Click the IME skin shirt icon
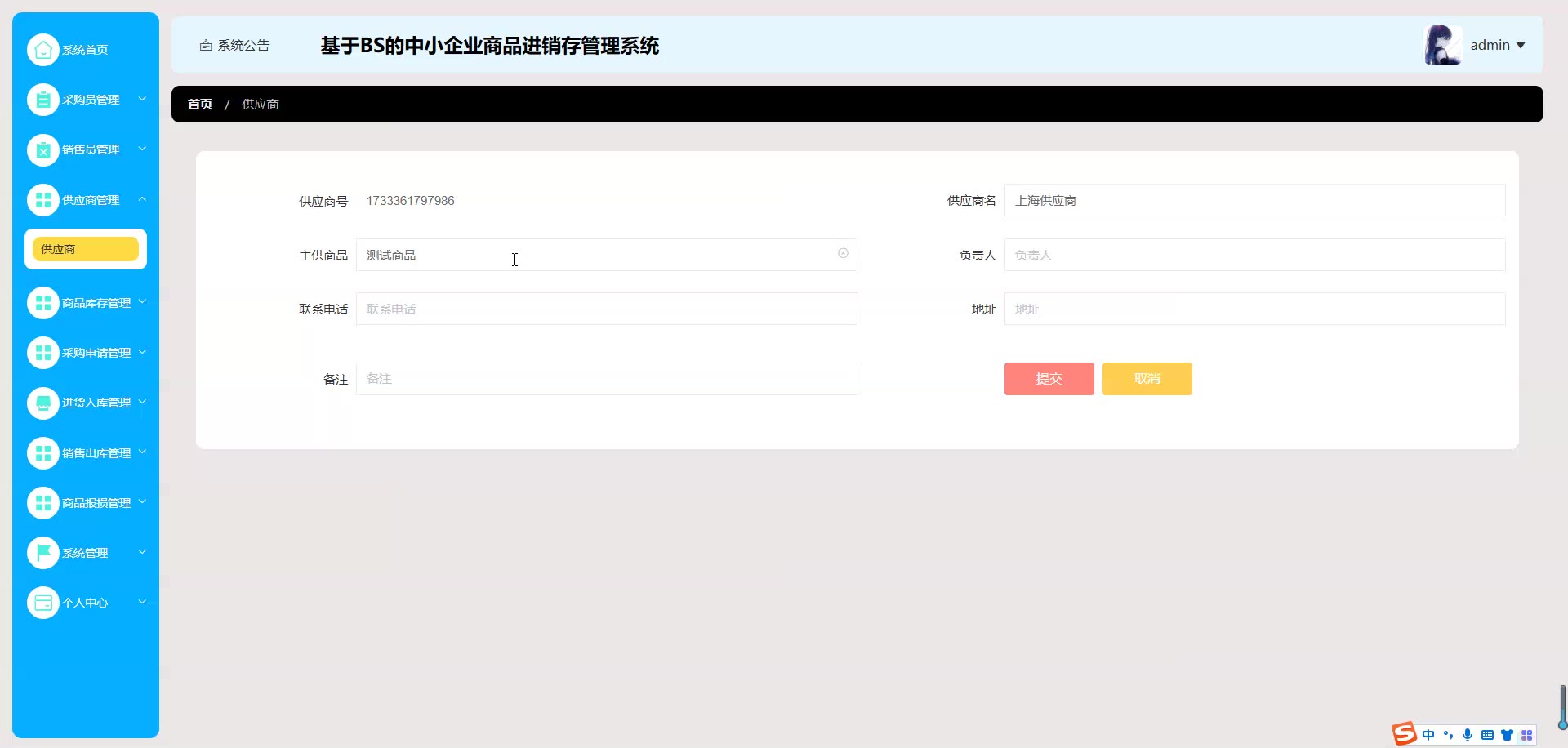The height and width of the screenshot is (748, 1568). pyautogui.click(x=1507, y=735)
